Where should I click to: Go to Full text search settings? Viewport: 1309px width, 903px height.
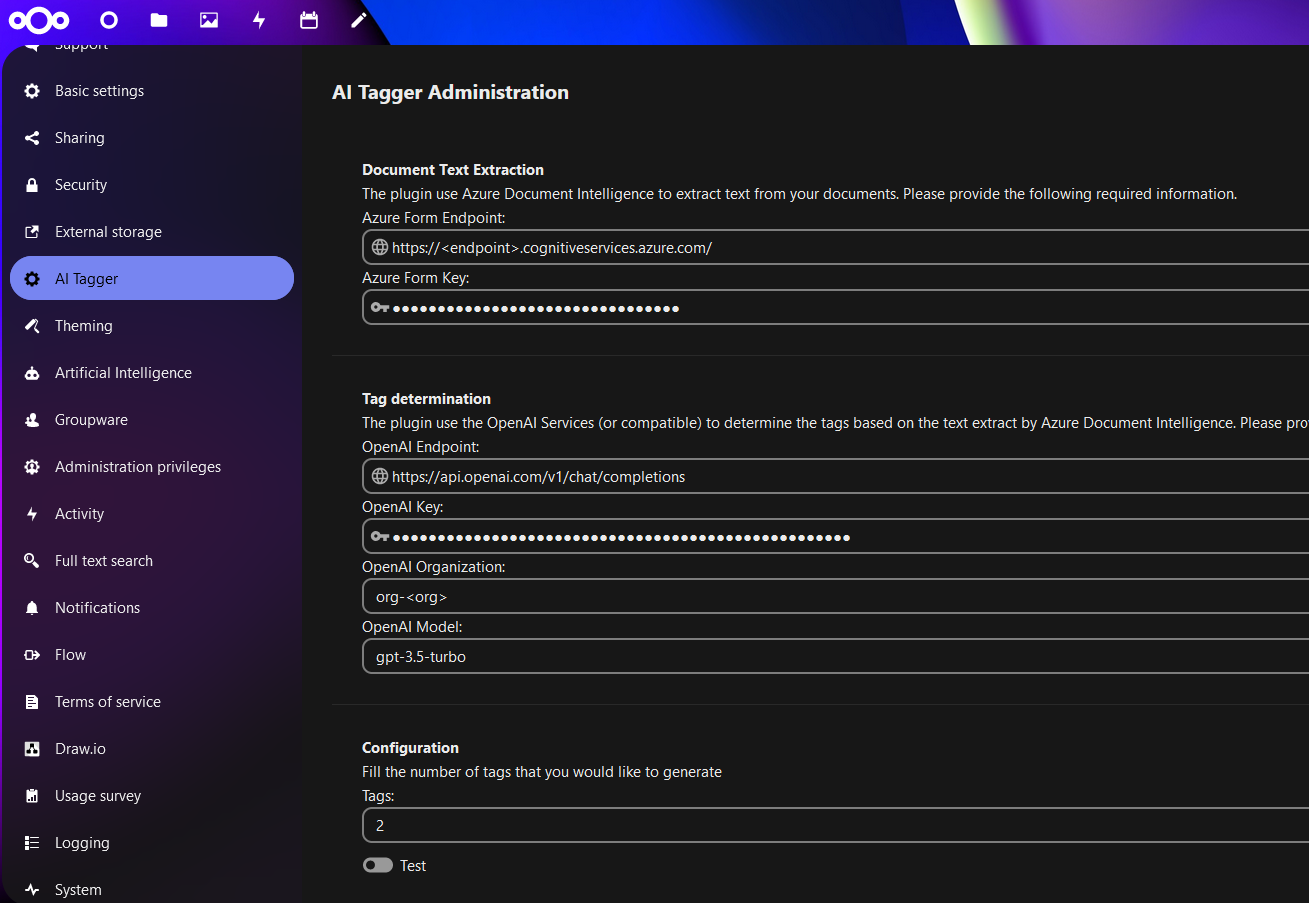[103, 561]
